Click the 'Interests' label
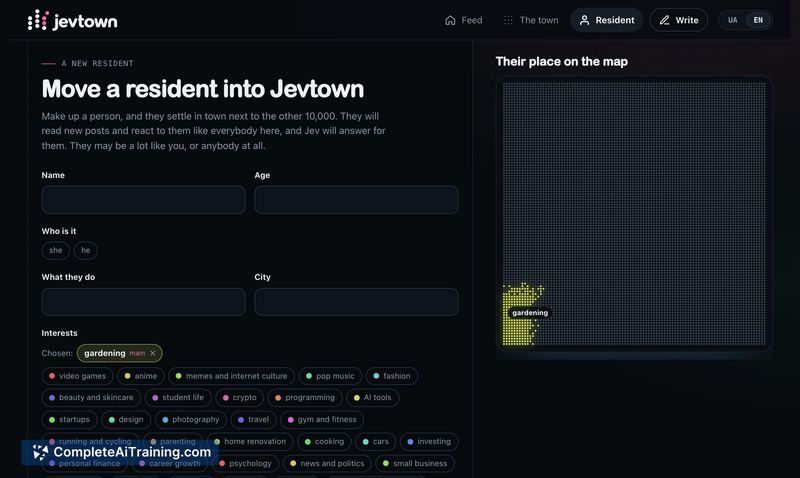This screenshot has width=800, height=478. tap(59, 333)
